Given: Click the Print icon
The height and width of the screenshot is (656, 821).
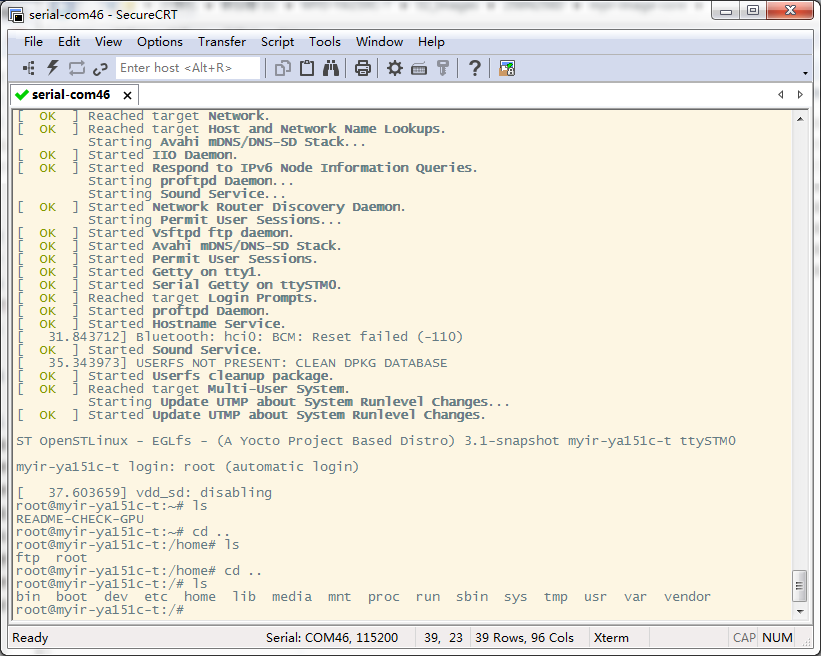Looking at the screenshot, I should pyautogui.click(x=363, y=68).
